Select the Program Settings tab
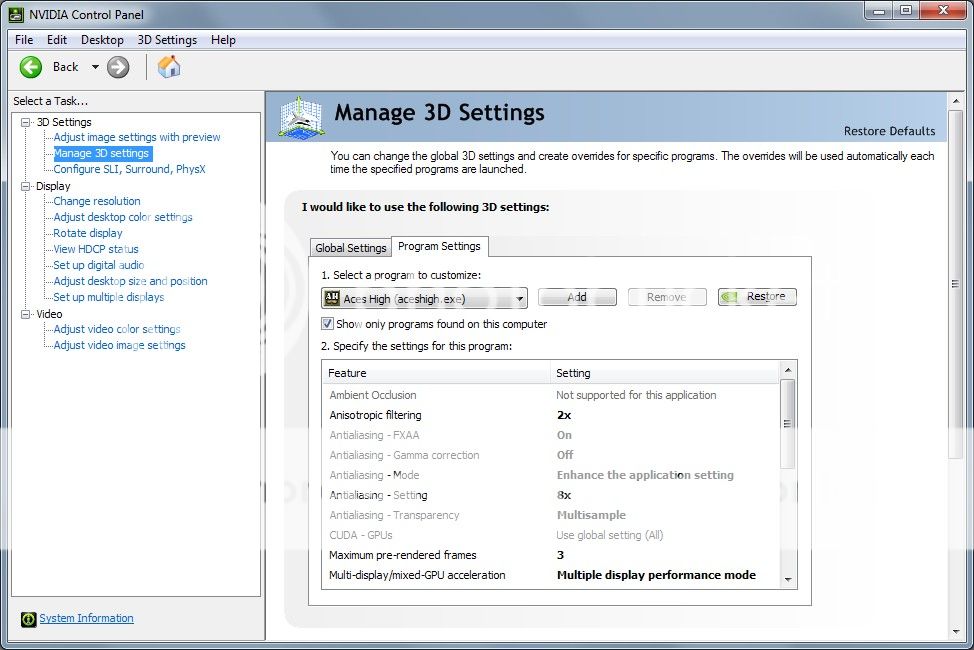 click(439, 246)
